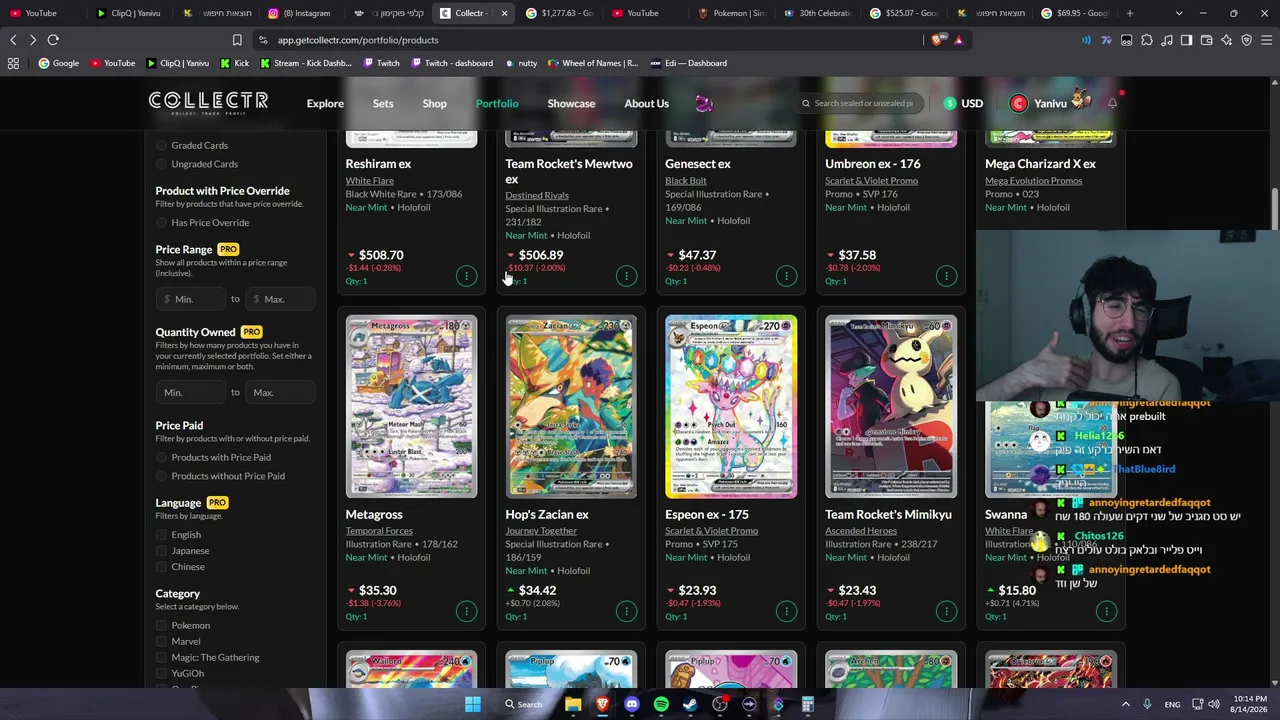Check the Chinese language filter

click(x=161, y=567)
